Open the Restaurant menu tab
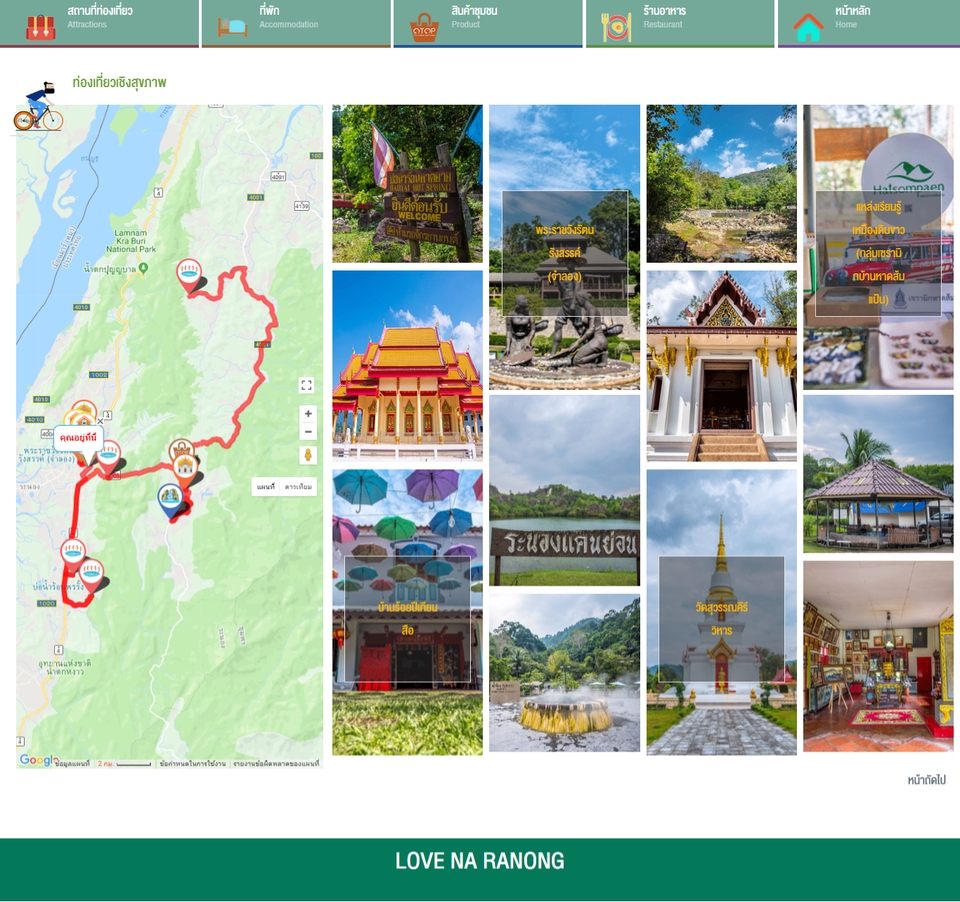 680,23
